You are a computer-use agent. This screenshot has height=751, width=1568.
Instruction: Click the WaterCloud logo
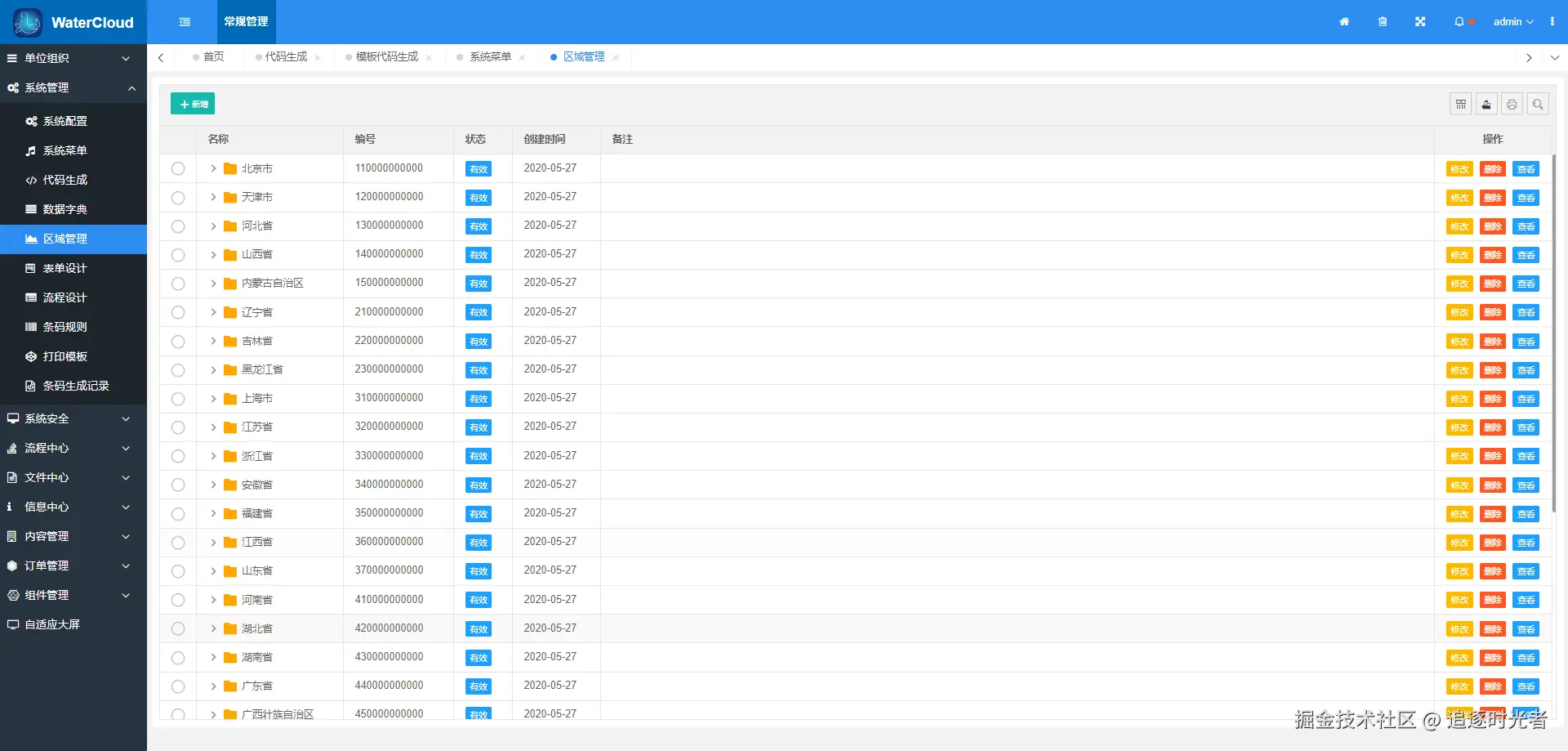point(73,22)
